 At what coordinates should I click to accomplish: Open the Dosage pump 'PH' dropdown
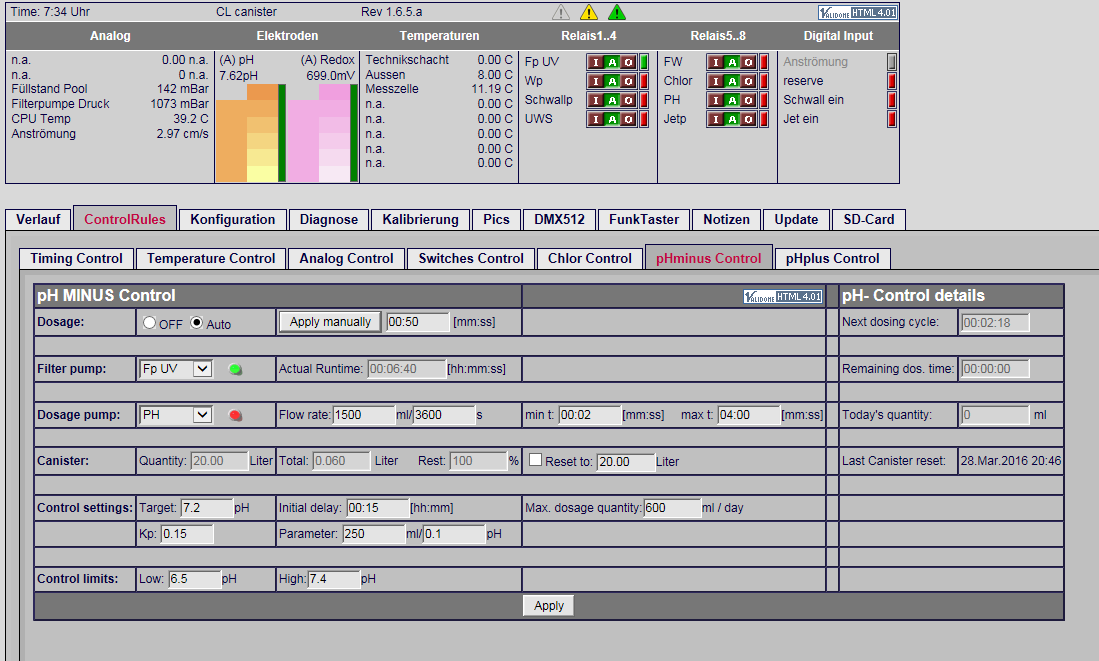coord(176,415)
